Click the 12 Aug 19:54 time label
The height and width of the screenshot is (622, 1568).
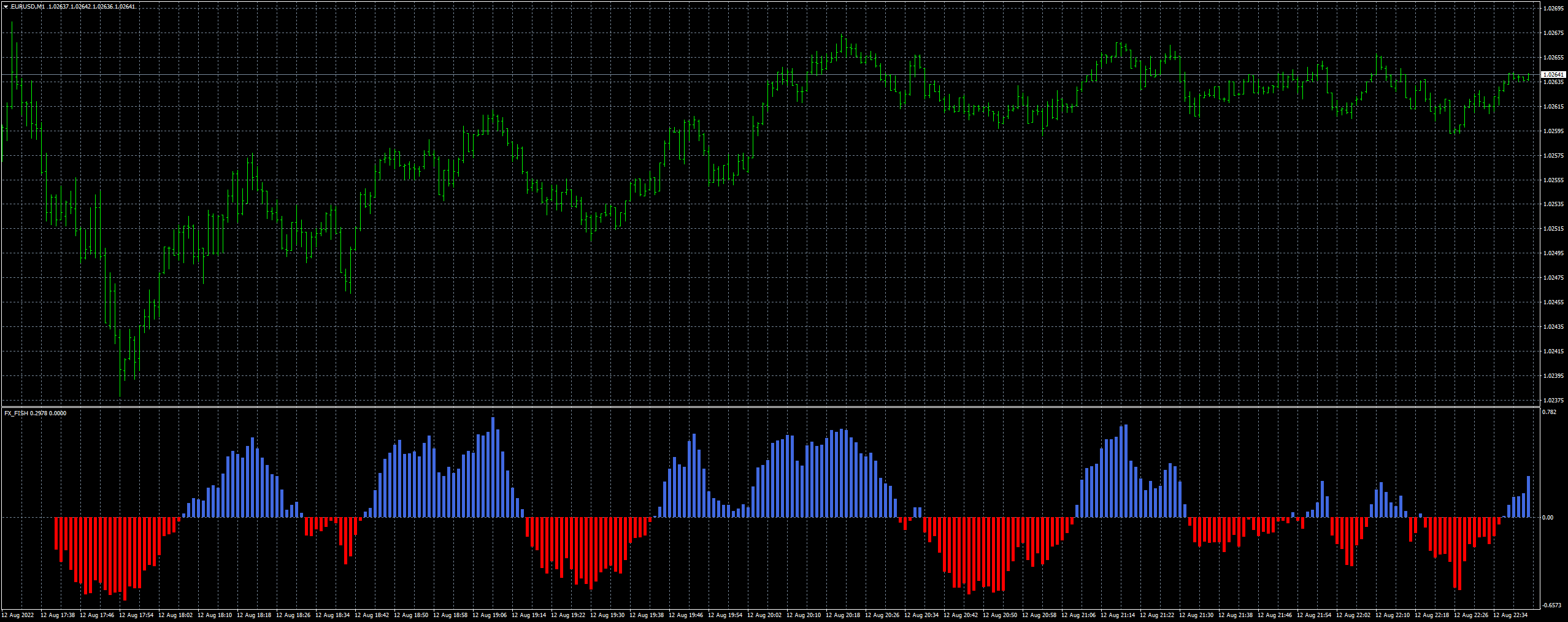(x=725, y=615)
